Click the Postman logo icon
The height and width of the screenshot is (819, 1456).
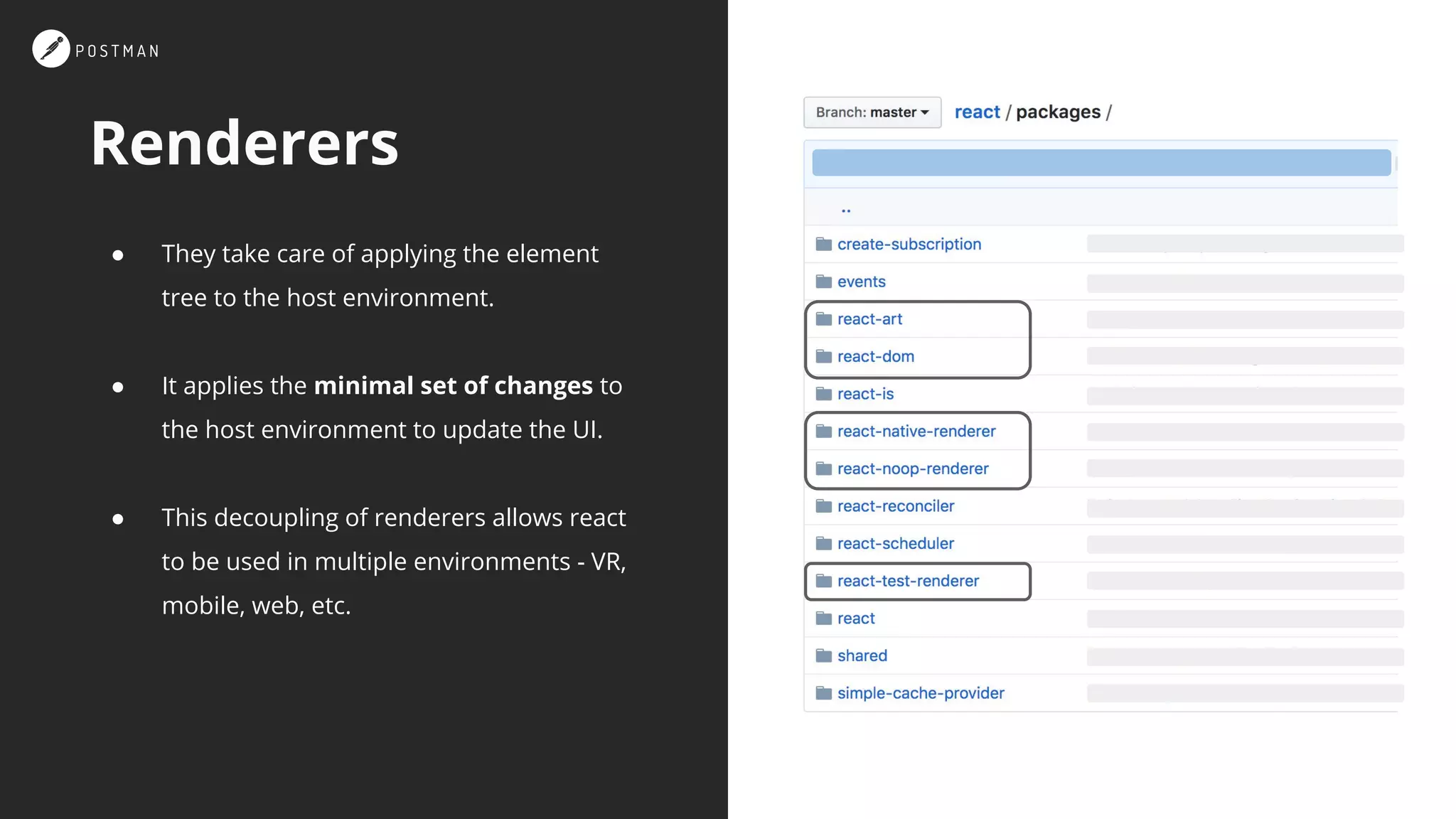(51, 49)
